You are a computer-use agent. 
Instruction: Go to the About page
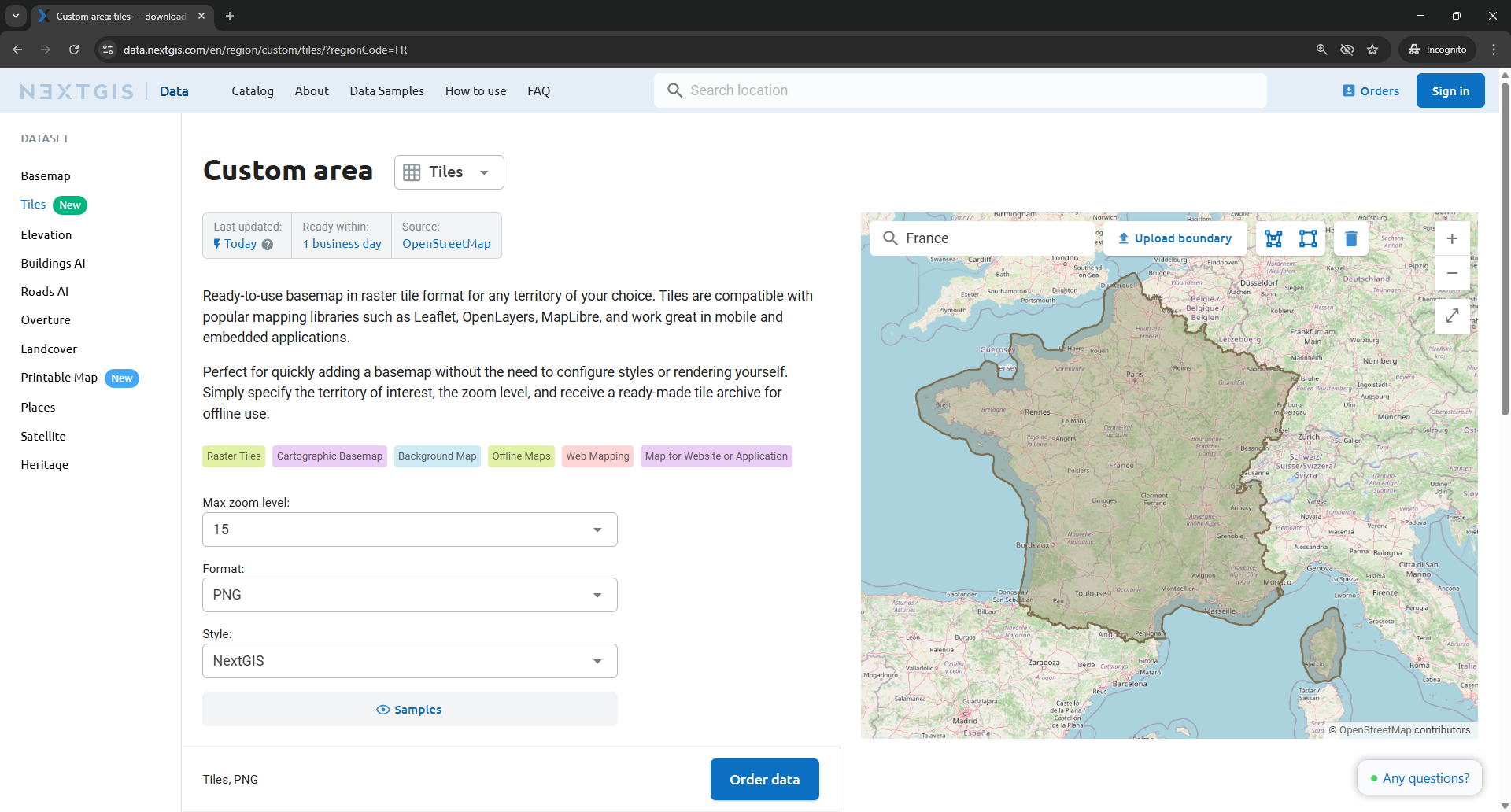[x=312, y=91]
